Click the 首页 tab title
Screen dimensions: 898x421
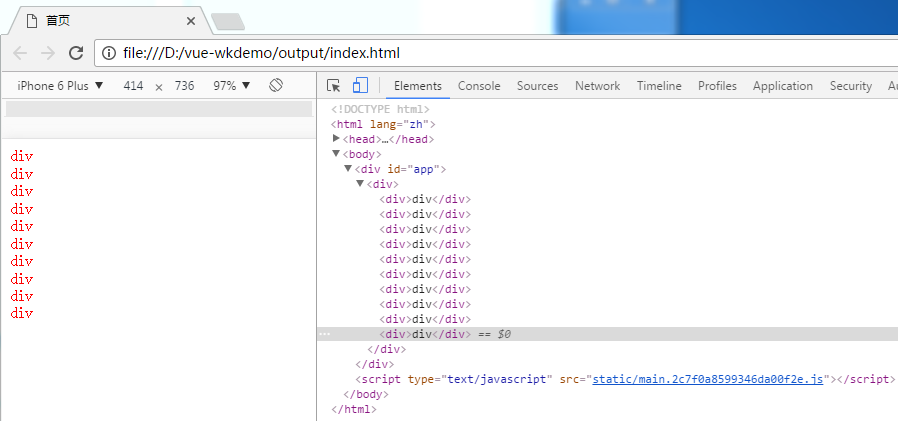(x=58, y=21)
